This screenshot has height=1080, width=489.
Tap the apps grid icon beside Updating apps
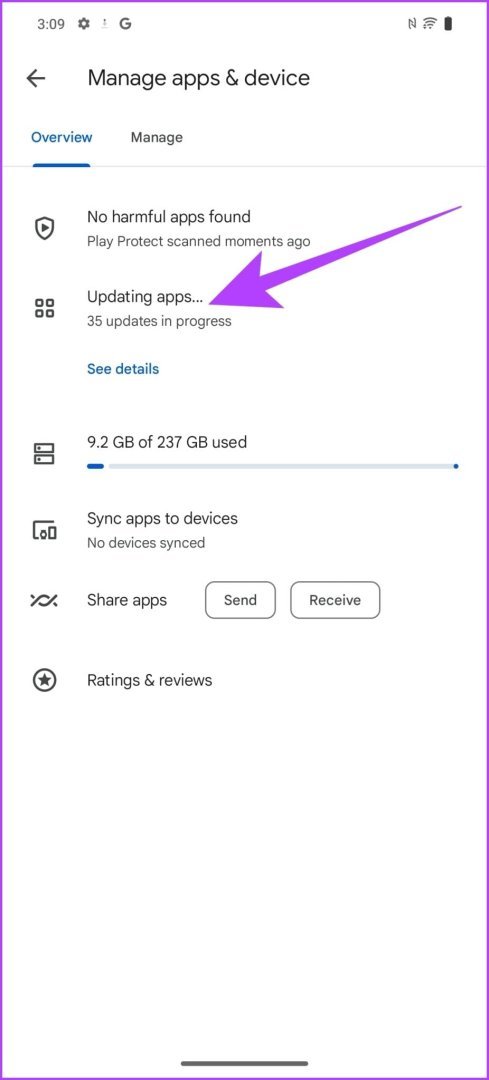click(44, 308)
